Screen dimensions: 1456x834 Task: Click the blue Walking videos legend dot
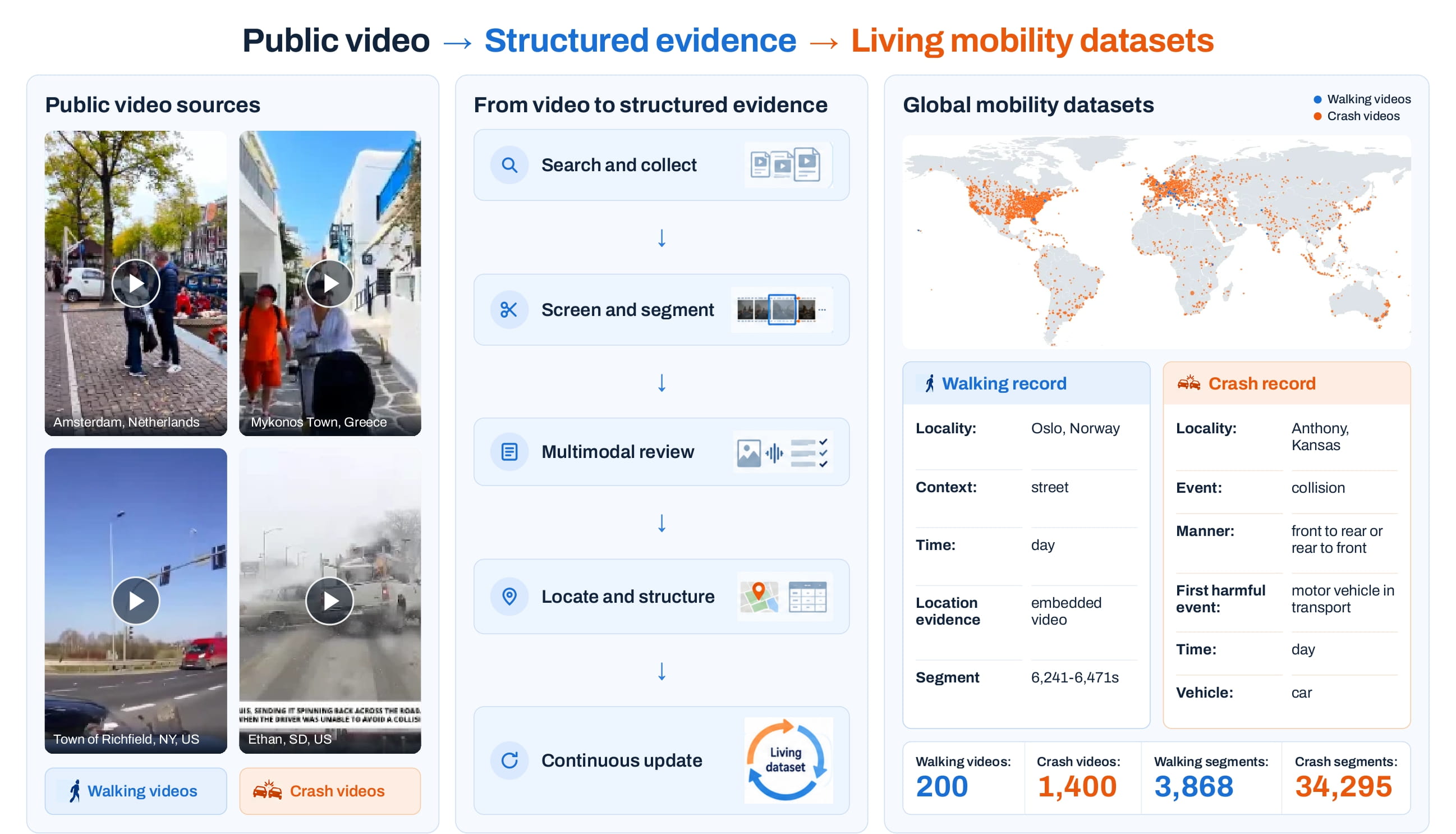tap(1317, 100)
